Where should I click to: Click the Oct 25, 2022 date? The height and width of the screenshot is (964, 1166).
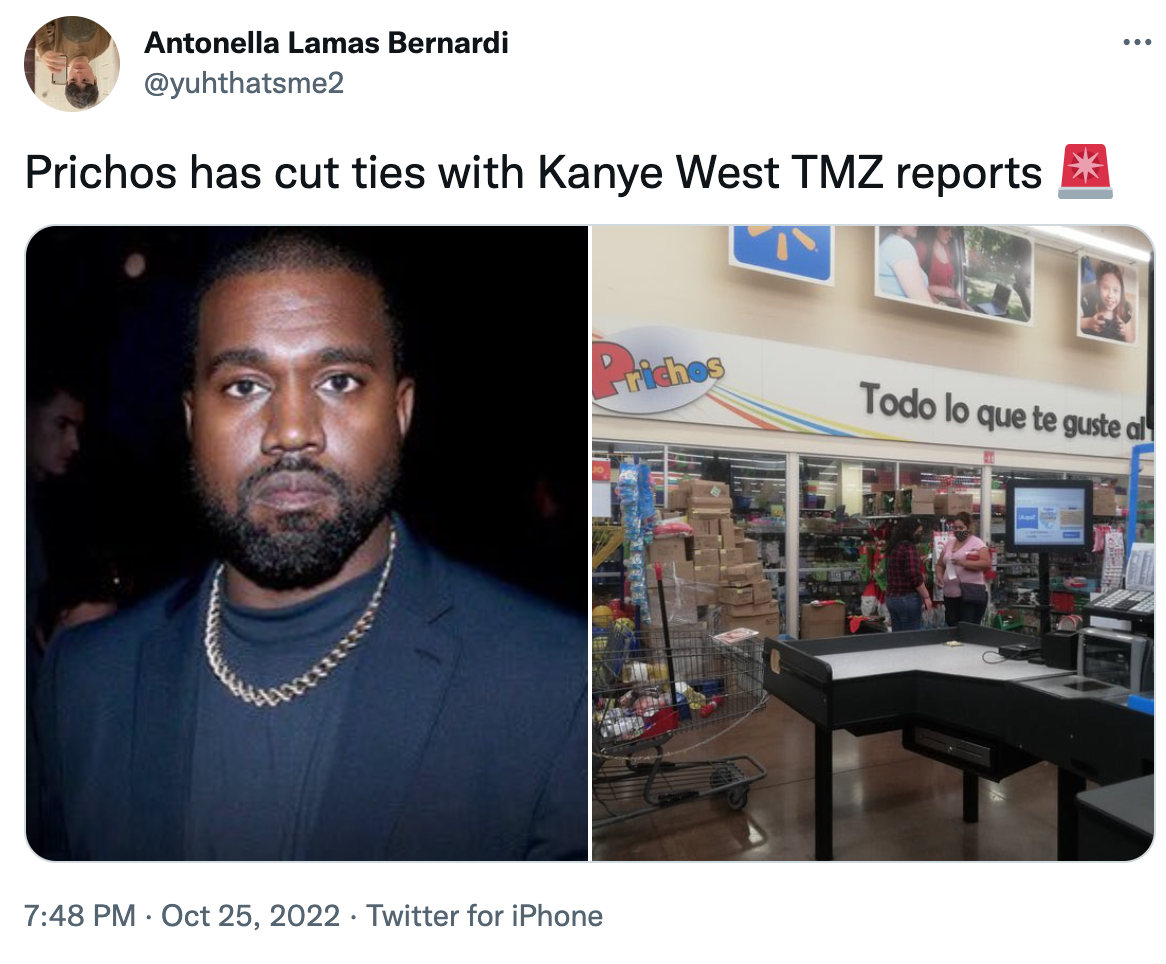[250, 916]
